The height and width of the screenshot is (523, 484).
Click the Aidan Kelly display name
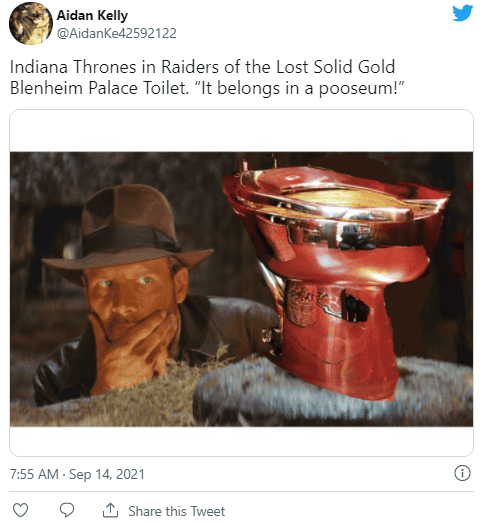[x=92, y=15]
